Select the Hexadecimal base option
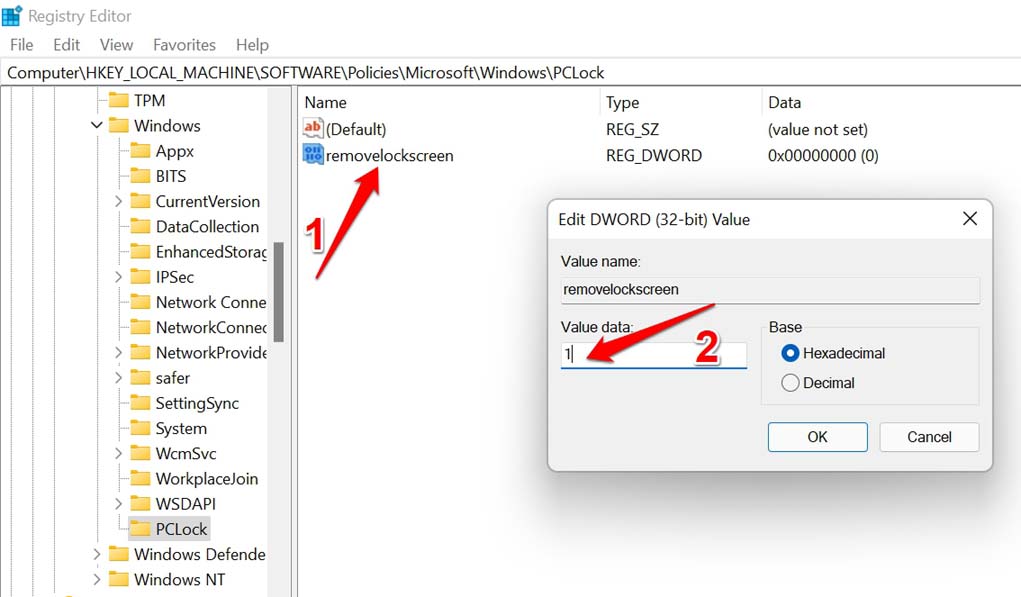The width and height of the screenshot is (1021, 597). [x=790, y=354]
